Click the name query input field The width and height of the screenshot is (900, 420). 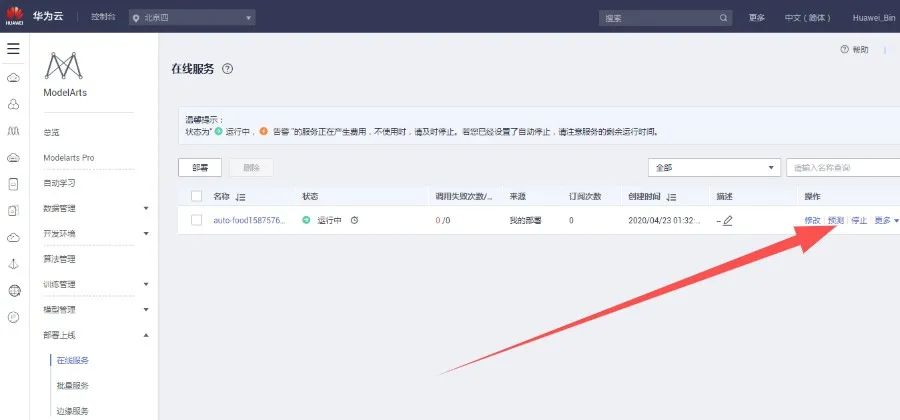(843, 168)
